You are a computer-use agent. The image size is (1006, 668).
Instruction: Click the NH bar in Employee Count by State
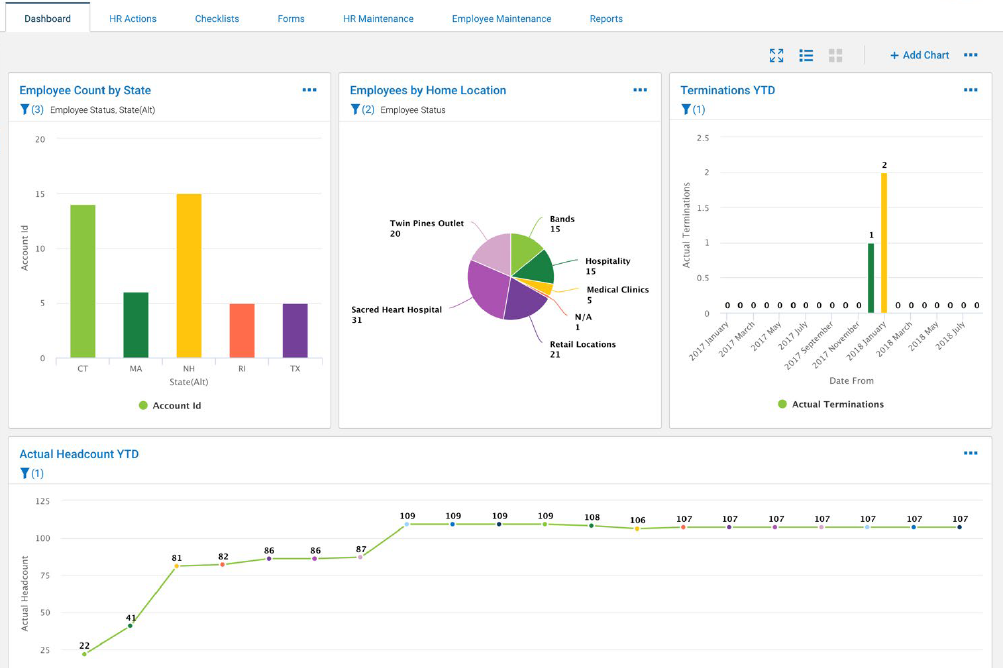pyautogui.click(x=190, y=275)
